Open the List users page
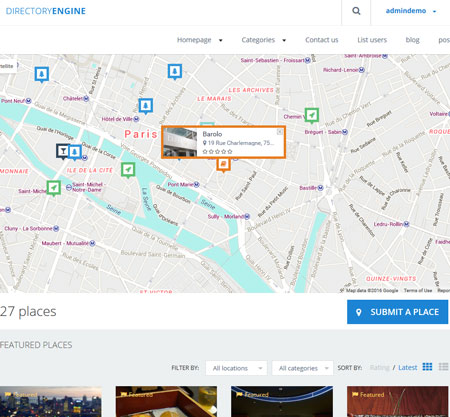 372,40
